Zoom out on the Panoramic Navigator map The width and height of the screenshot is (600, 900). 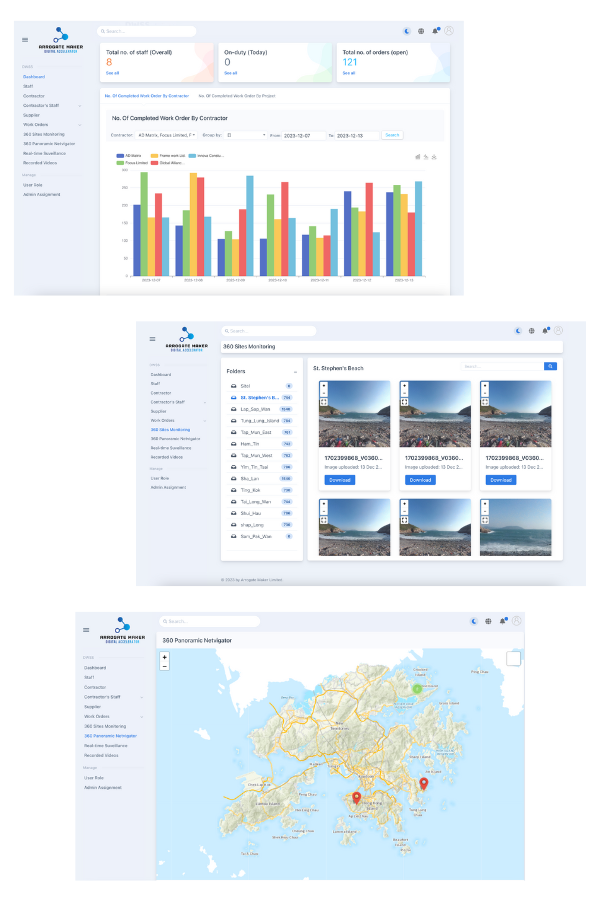165,665
